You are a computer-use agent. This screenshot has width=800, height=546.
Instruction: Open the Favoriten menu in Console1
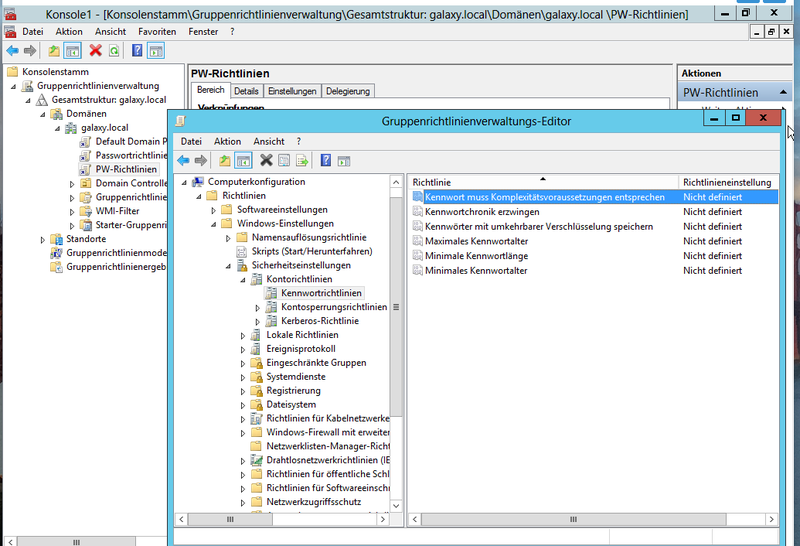click(x=157, y=32)
